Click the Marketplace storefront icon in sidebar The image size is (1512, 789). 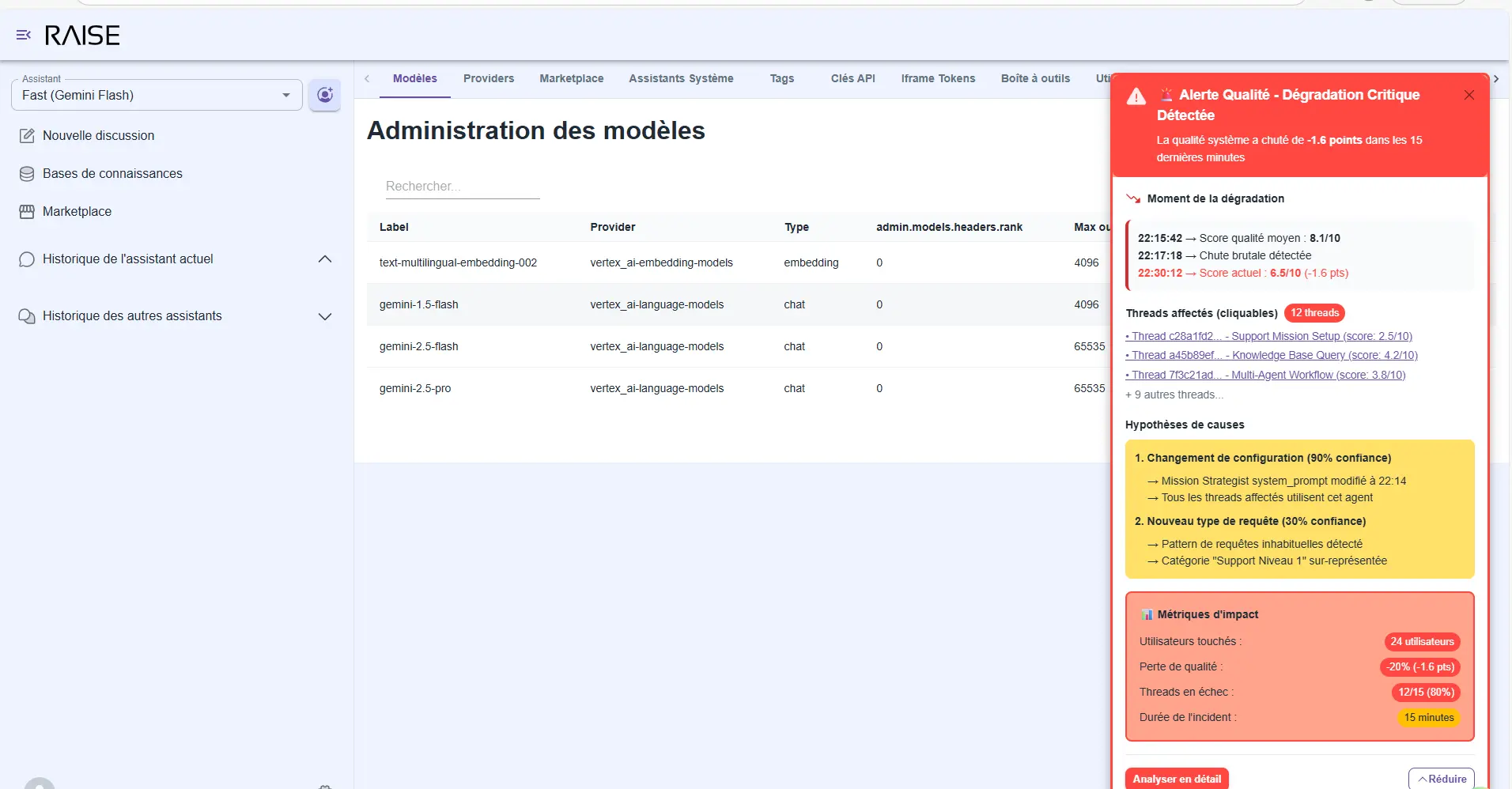(27, 212)
